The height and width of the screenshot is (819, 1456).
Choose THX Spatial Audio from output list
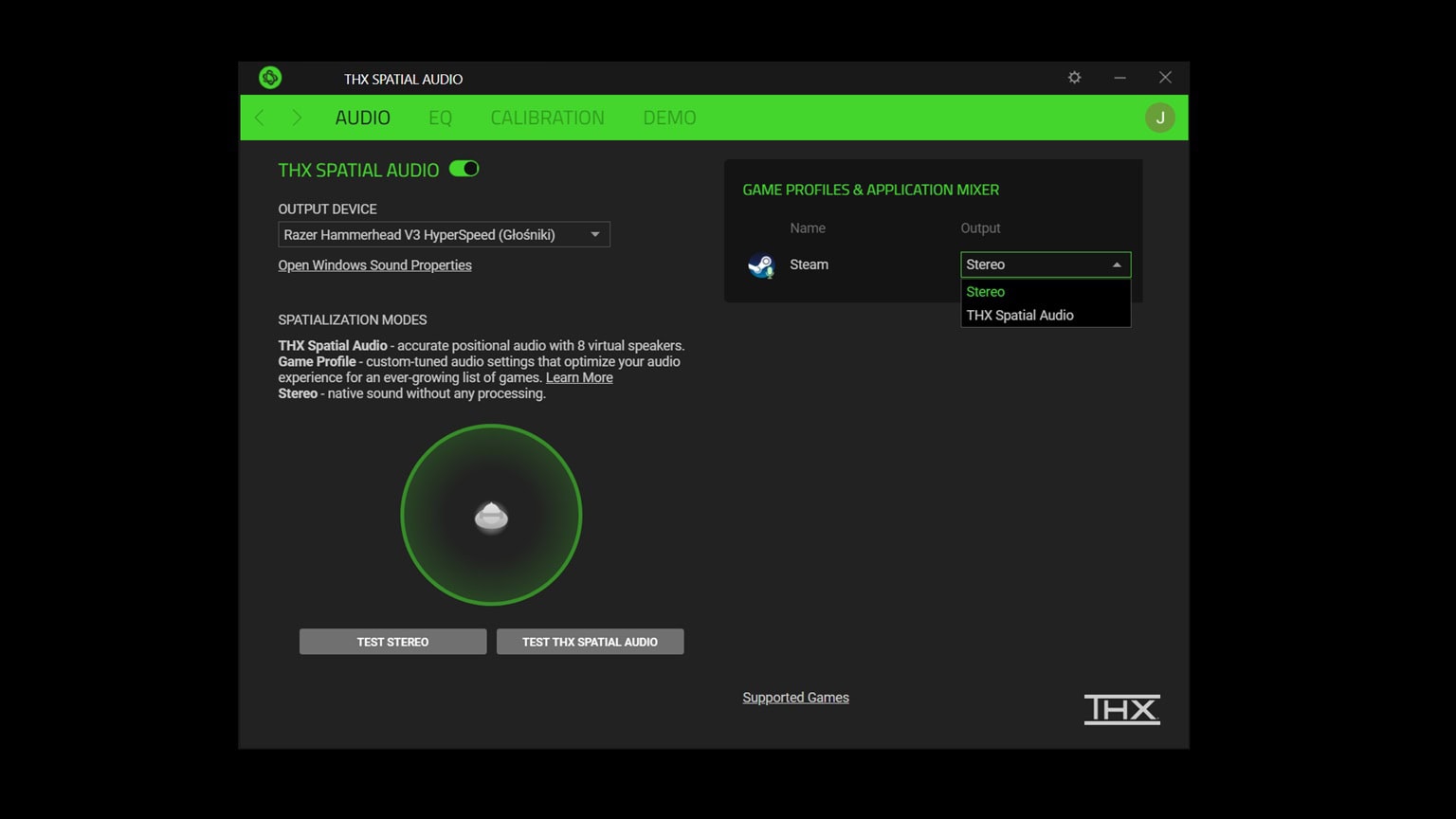pos(1046,316)
